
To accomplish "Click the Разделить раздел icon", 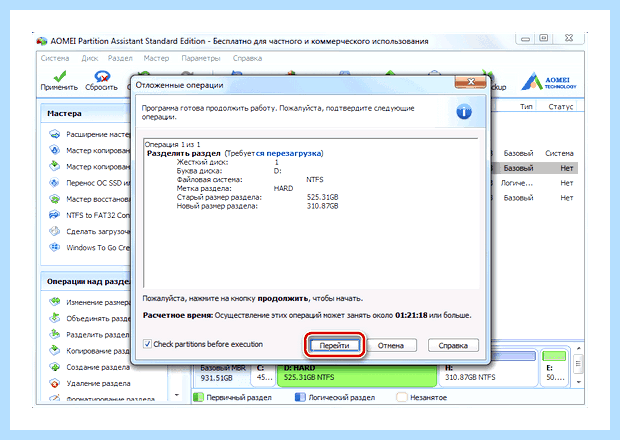I will 55,334.
